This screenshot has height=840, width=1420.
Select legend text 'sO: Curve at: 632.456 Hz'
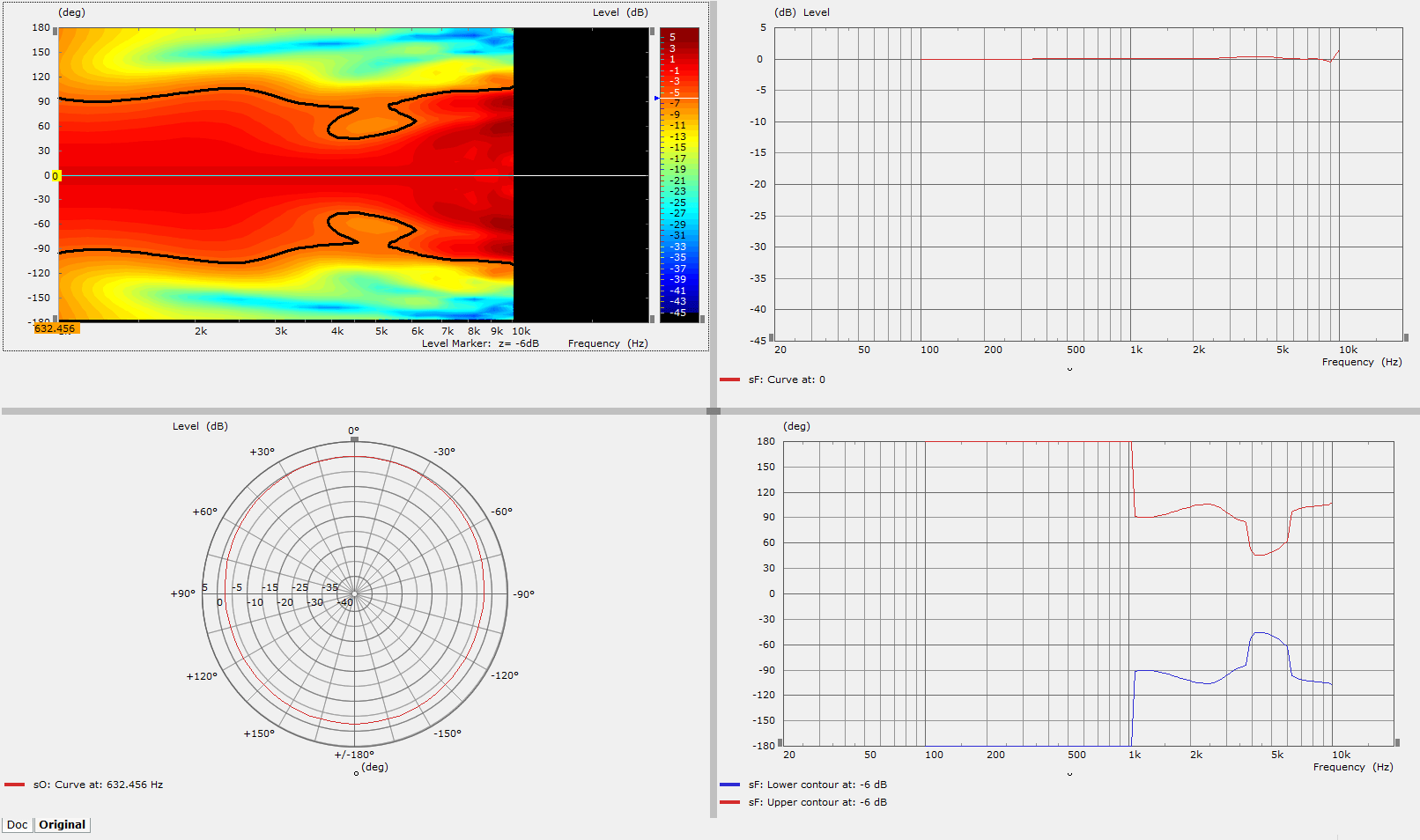(x=98, y=785)
